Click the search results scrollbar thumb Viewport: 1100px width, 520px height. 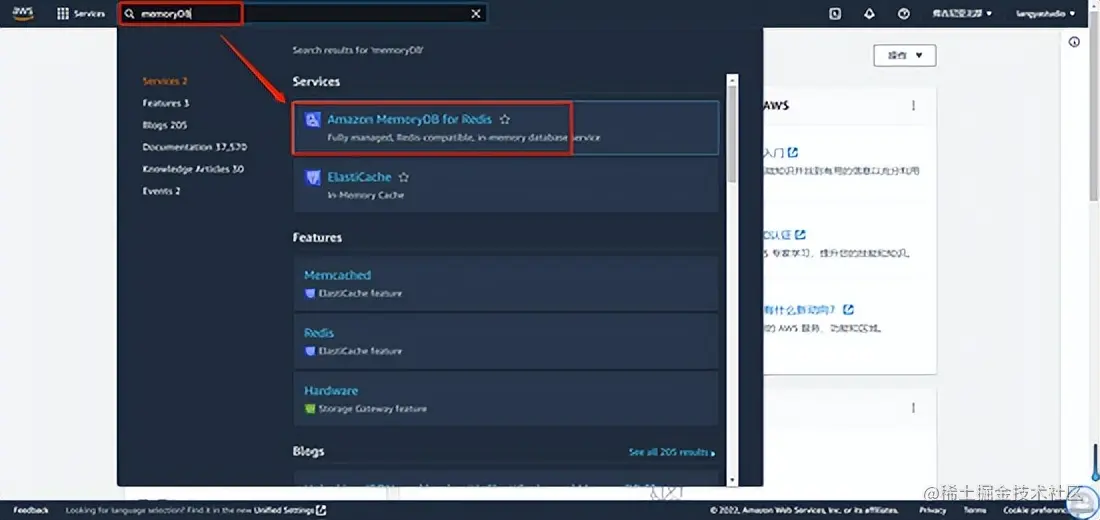tap(732, 133)
